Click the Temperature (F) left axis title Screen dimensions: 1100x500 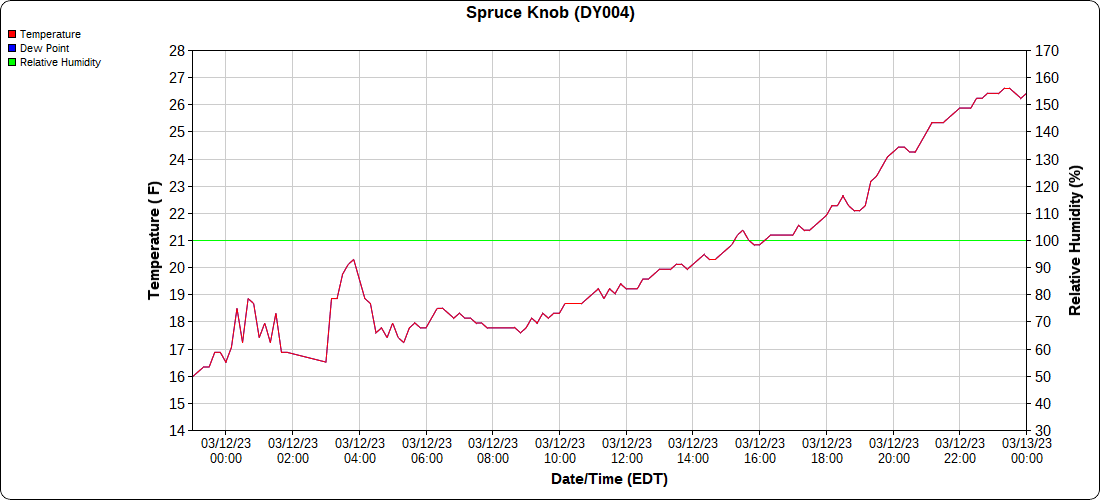(x=154, y=240)
